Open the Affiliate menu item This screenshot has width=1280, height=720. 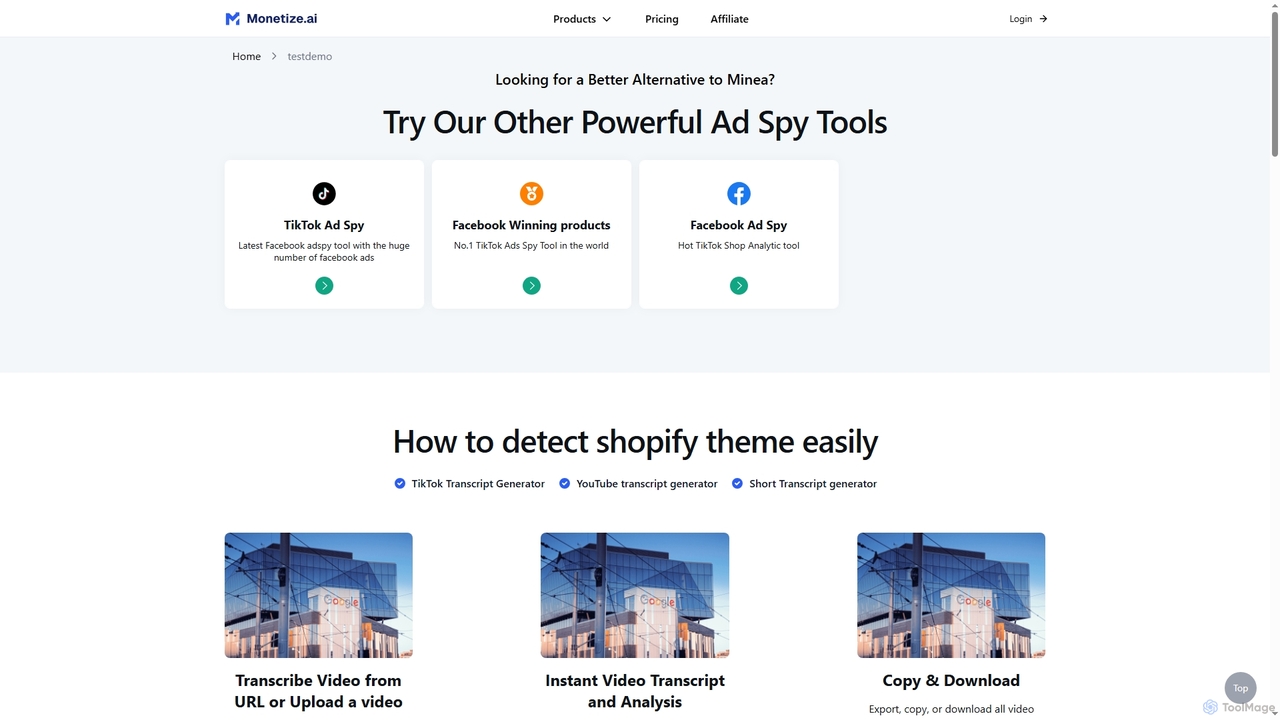[729, 19]
